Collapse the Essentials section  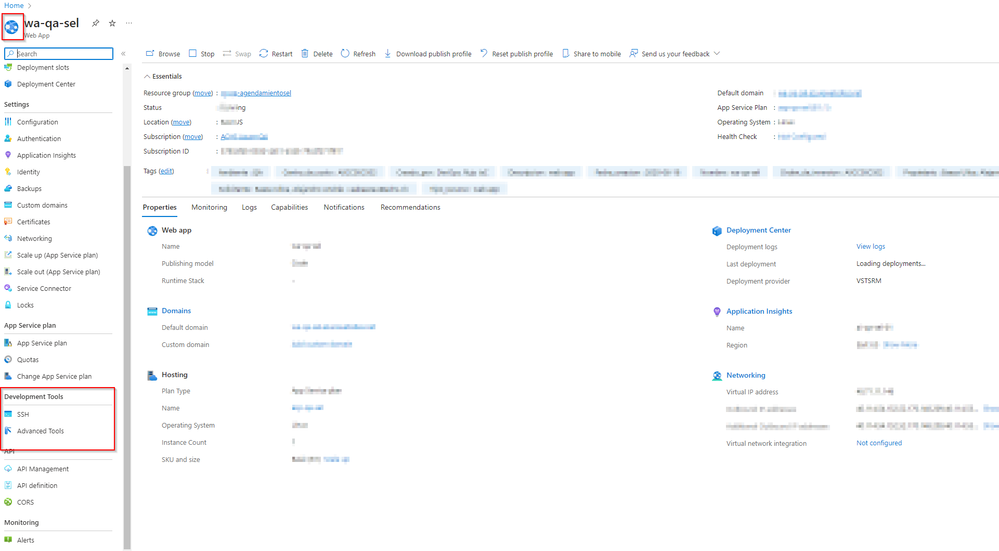click(148, 76)
